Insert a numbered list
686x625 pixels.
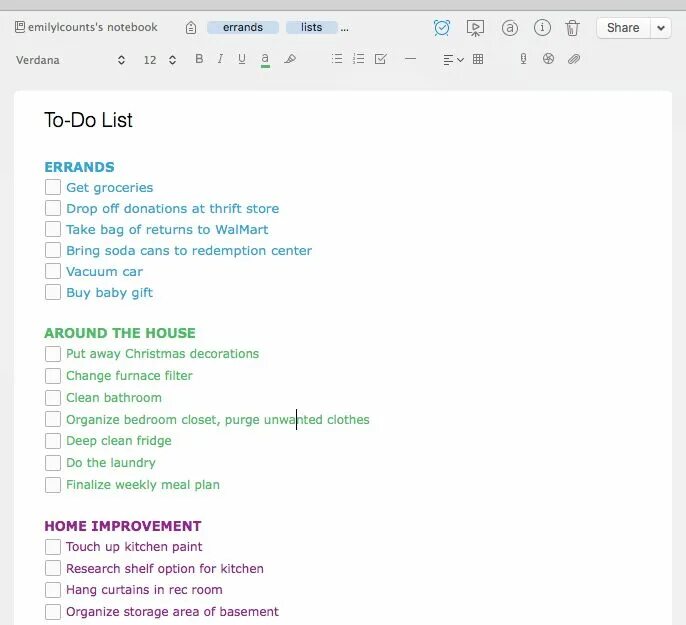pos(358,59)
